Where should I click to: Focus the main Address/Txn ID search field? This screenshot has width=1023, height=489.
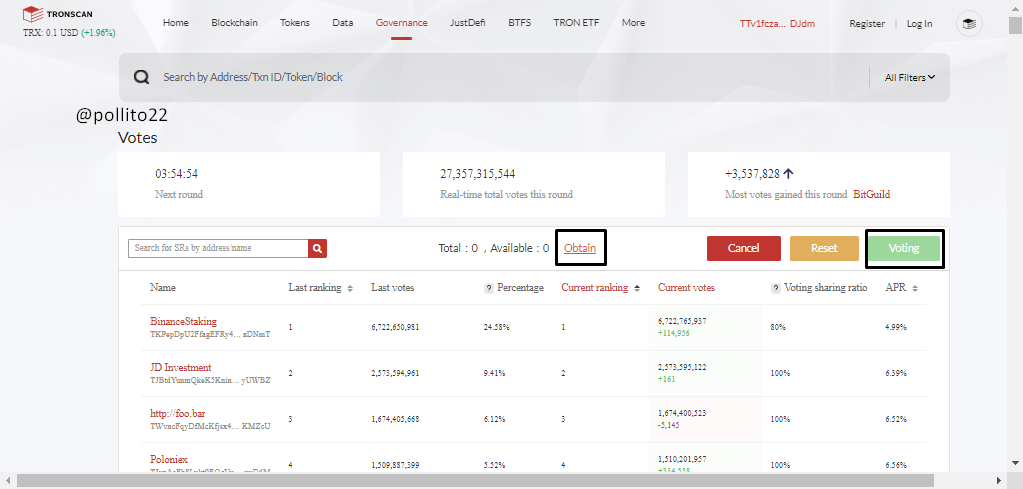(509, 78)
